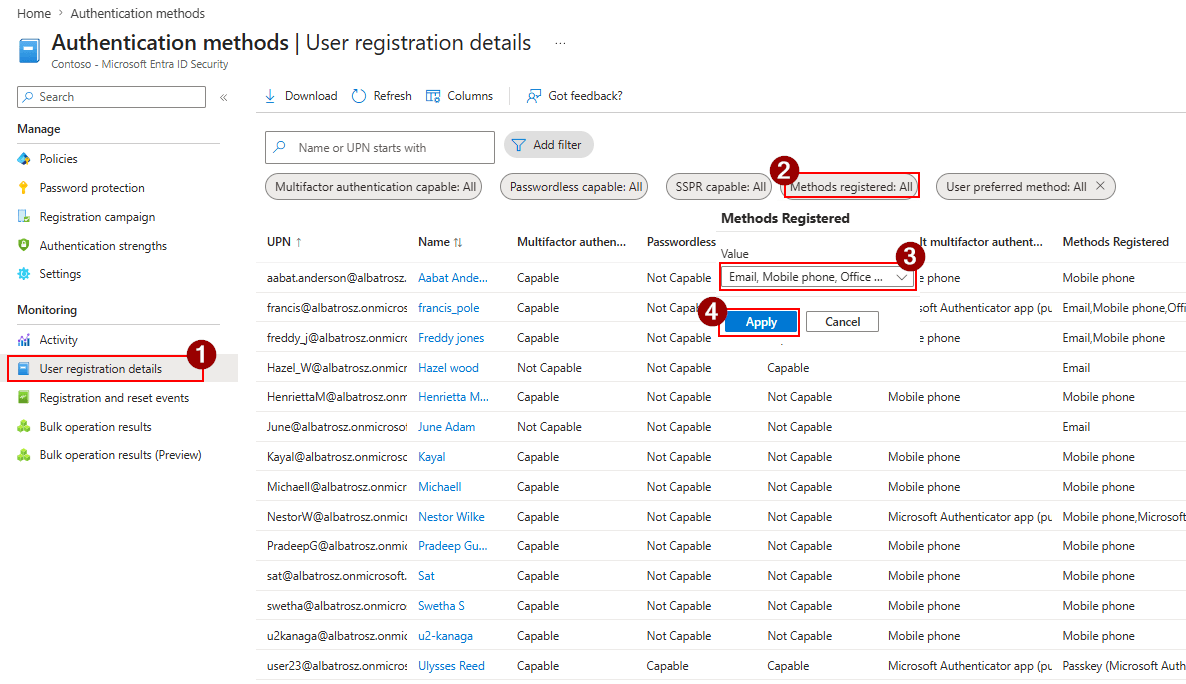Collapse the sidebar with double chevron
1186x684 pixels.
(224, 97)
